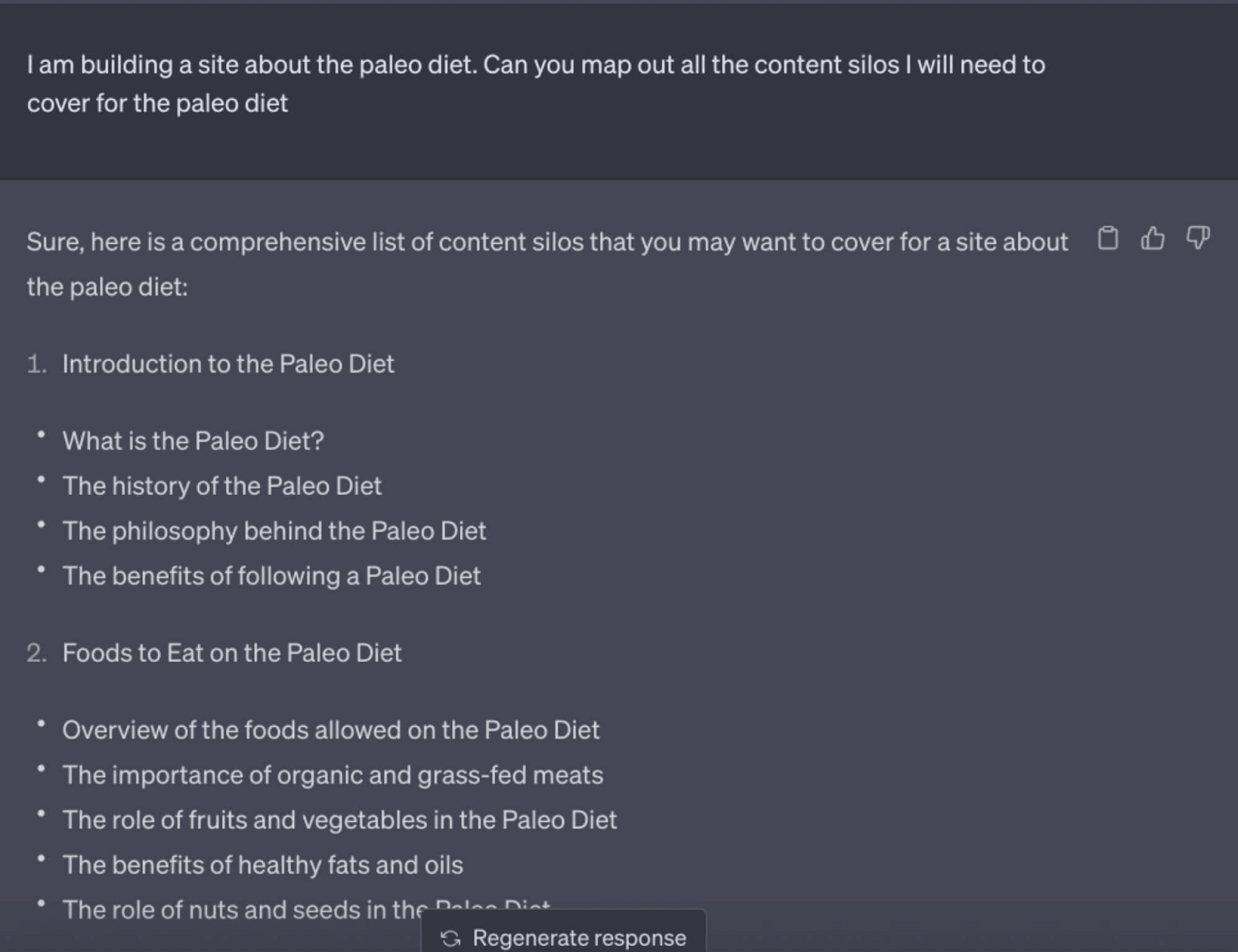Click the circular arrows regenerate icon
Image resolution: width=1238 pixels, height=952 pixels.
click(450, 938)
